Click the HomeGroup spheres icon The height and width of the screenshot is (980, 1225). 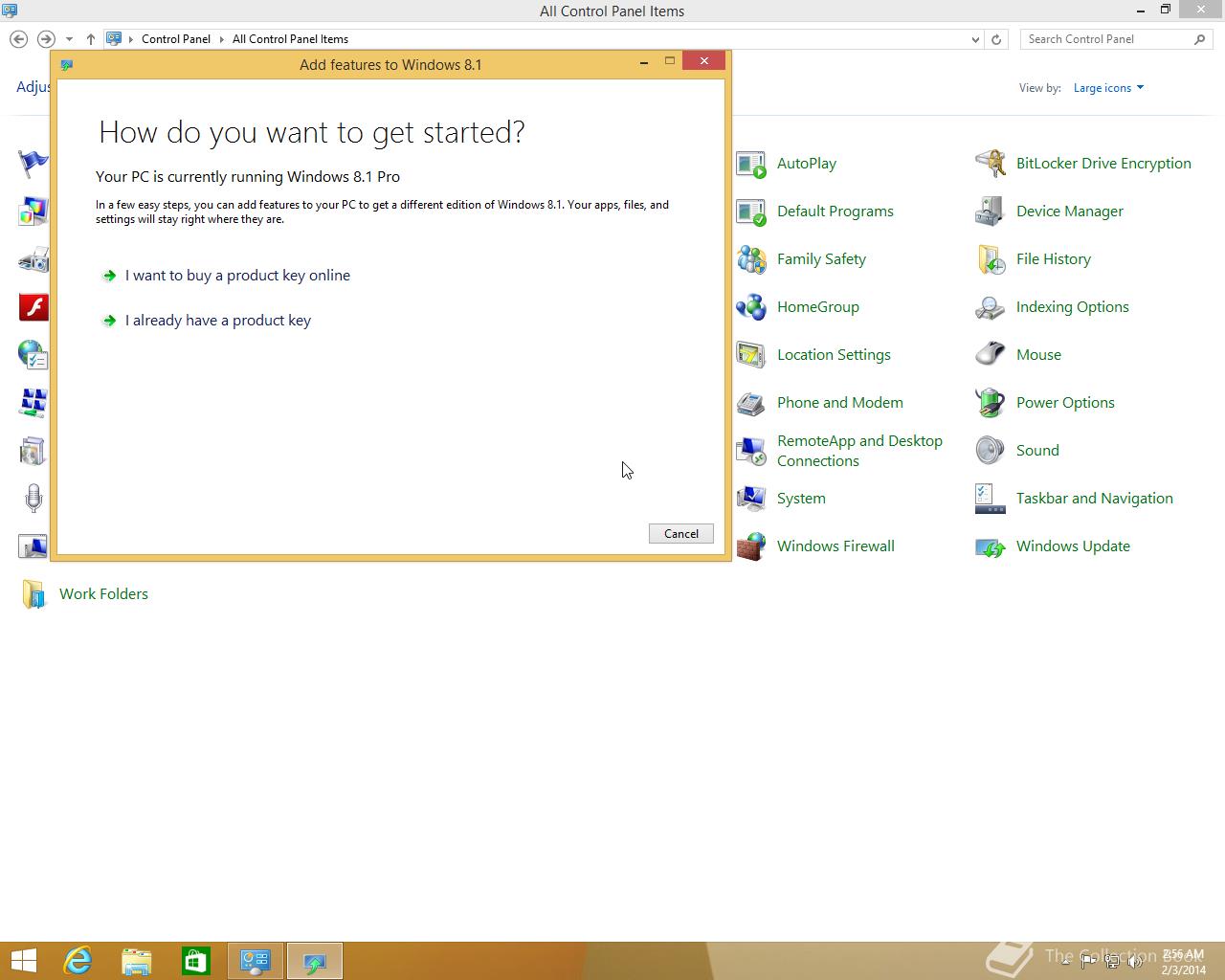click(751, 307)
